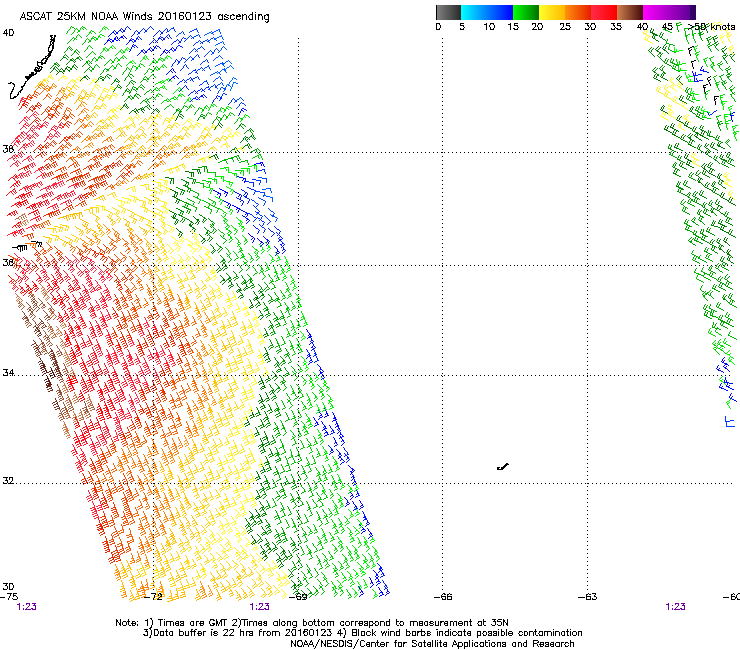Click the gray 0–5 knot color segment
The height and width of the screenshot is (650, 740).
click(448, 12)
